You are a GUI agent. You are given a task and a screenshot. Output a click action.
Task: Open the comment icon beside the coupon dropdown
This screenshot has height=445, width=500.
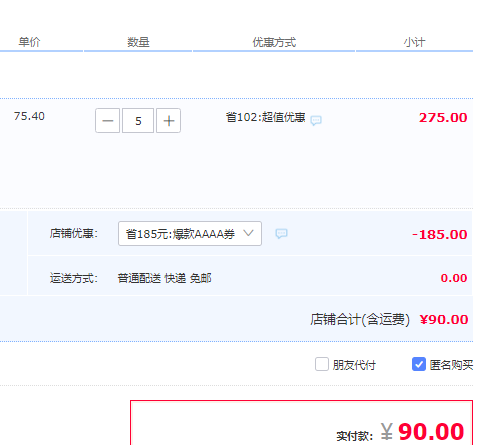pos(281,233)
